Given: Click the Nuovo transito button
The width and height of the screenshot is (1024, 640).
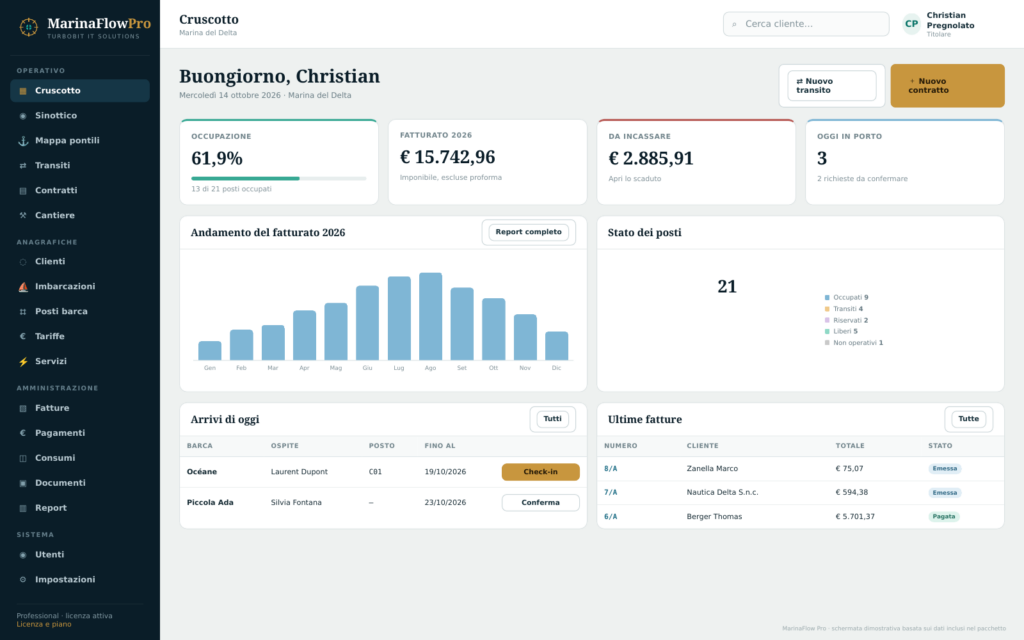Looking at the screenshot, I should coord(831,86).
